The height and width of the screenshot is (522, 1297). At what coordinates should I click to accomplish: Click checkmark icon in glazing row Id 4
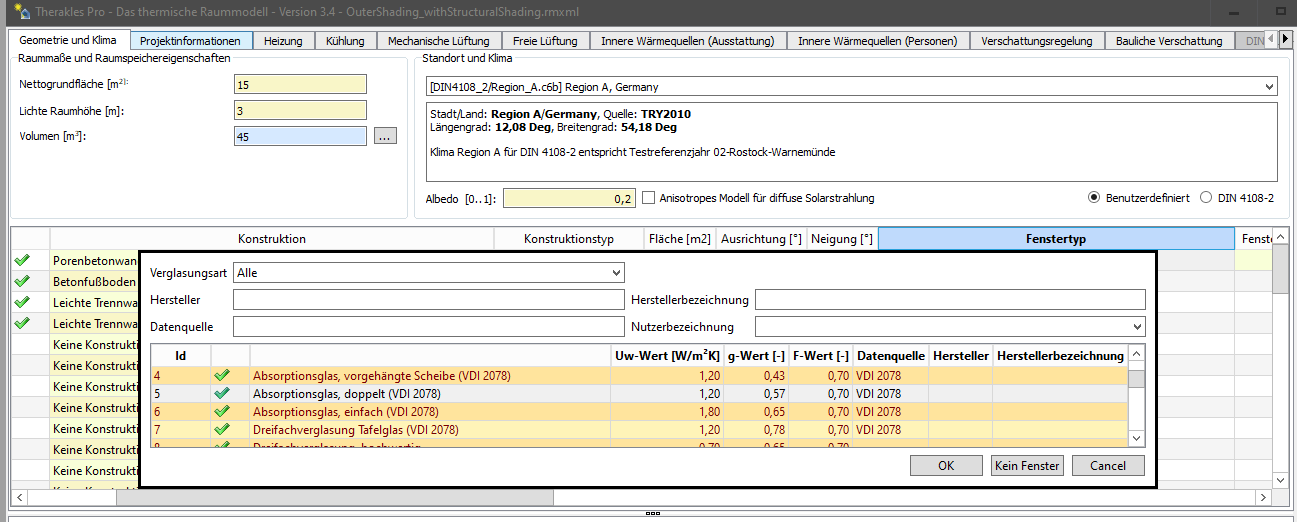222,375
